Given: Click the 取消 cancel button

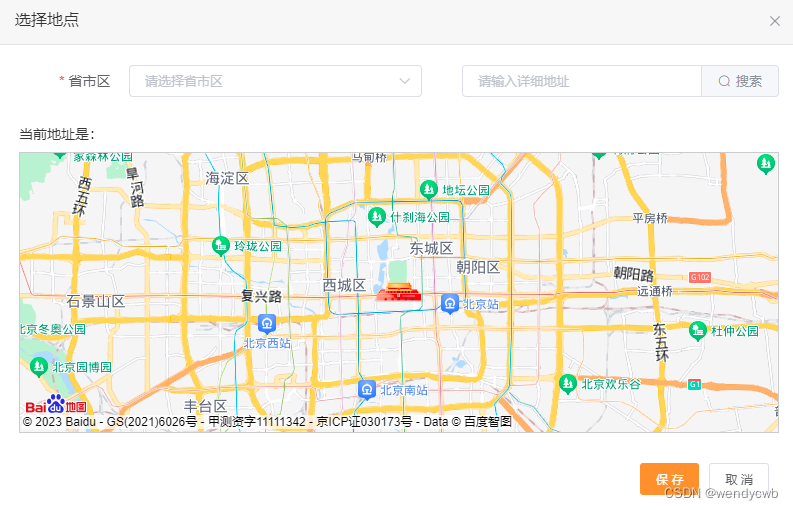Looking at the screenshot, I should 739,479.
